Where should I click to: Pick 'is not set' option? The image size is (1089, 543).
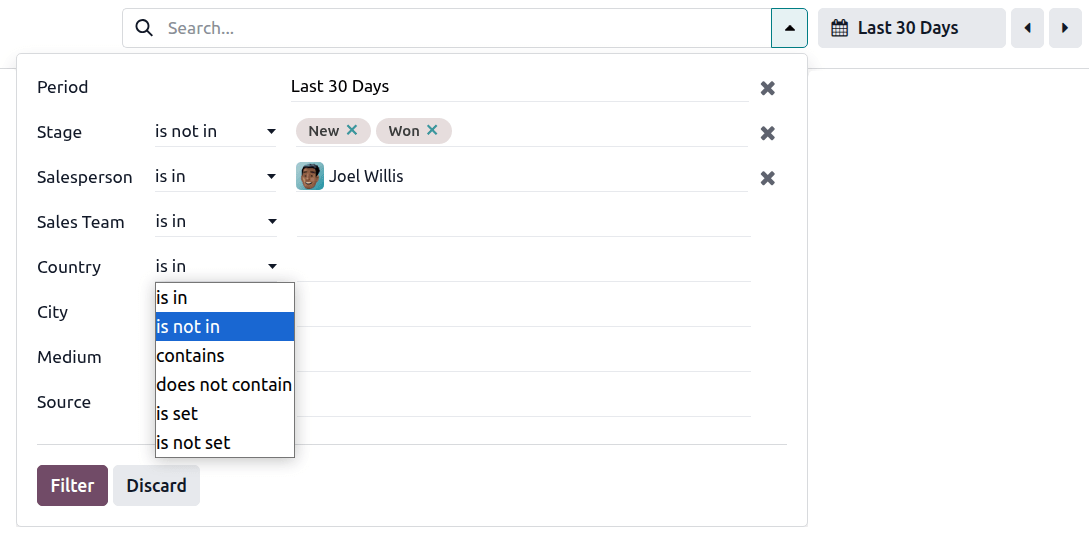[224, 443]
